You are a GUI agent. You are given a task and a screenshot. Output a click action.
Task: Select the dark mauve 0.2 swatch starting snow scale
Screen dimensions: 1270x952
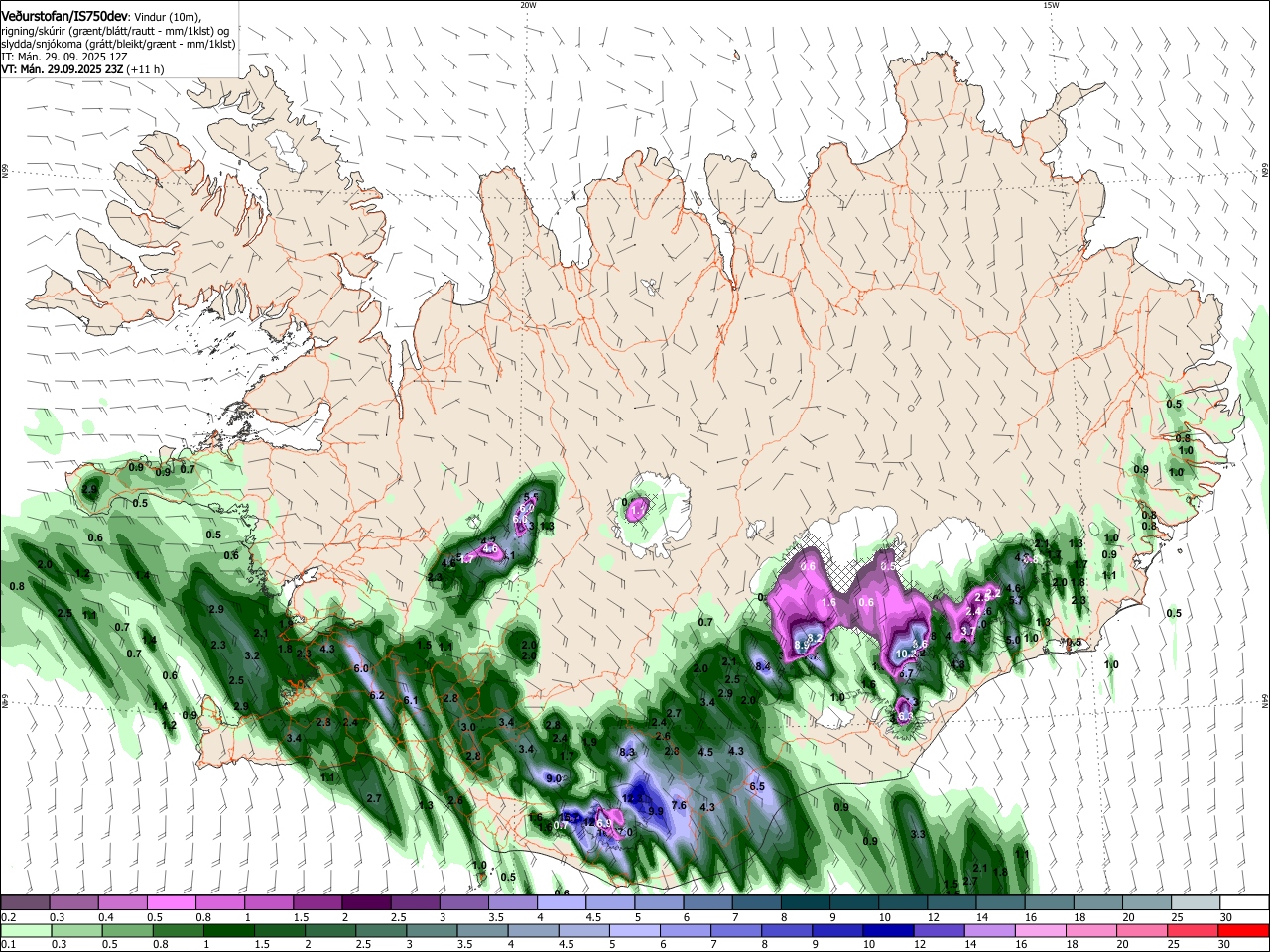24,902
